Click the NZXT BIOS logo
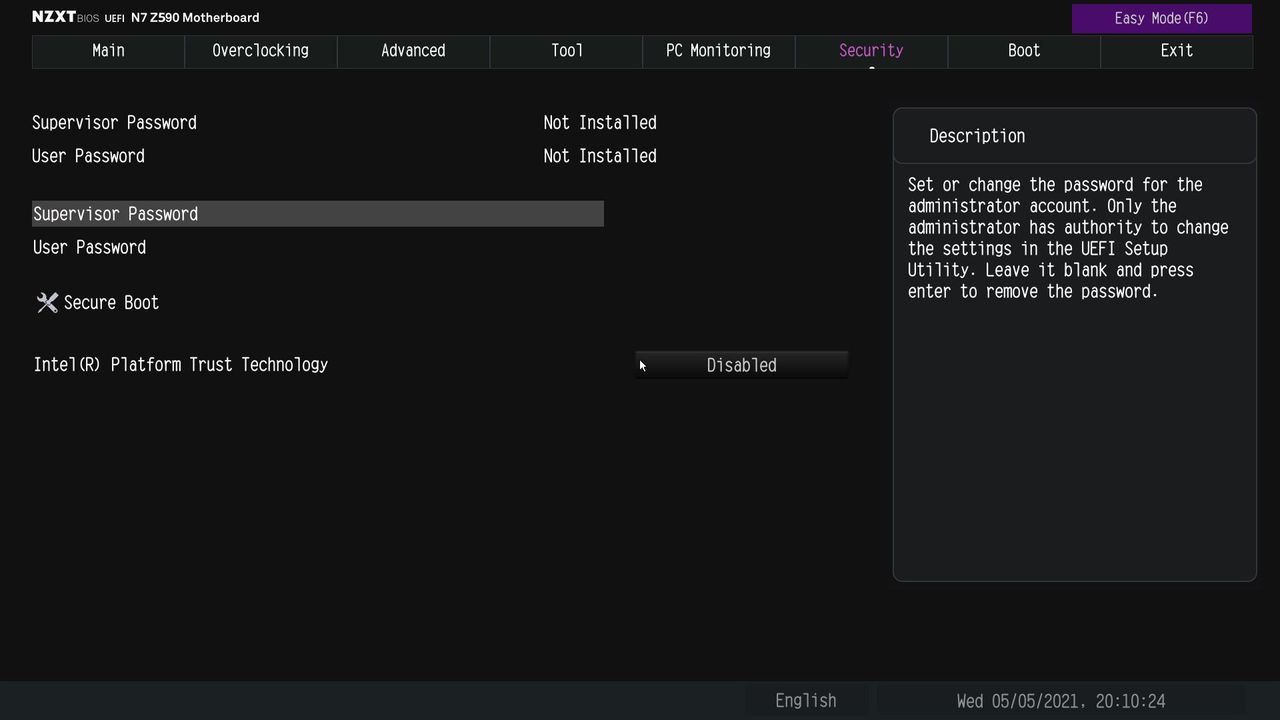The height and width of the screenshot is (720, 1280). click(65, 17)
